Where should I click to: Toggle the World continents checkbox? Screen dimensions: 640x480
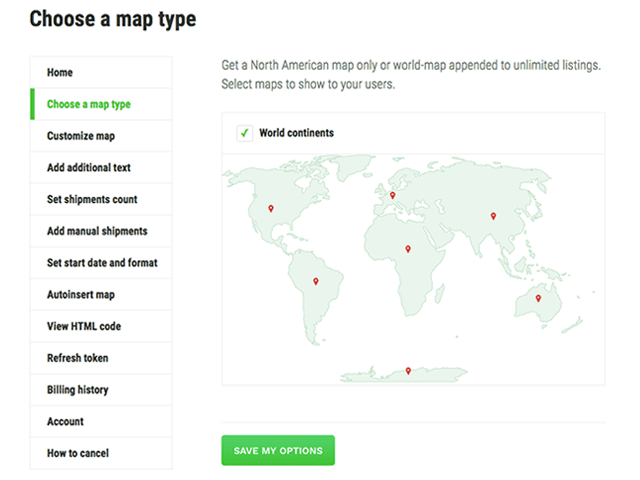coord(244,133)
